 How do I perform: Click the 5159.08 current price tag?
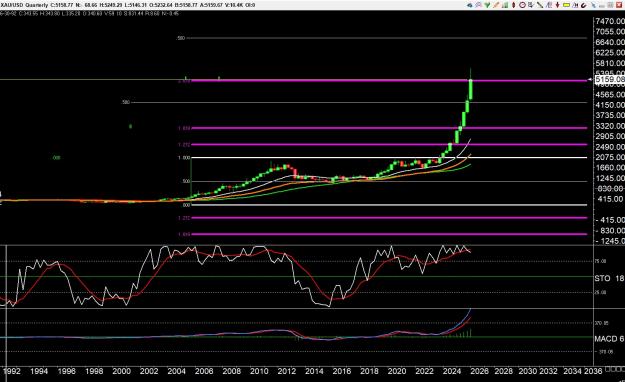610,79
